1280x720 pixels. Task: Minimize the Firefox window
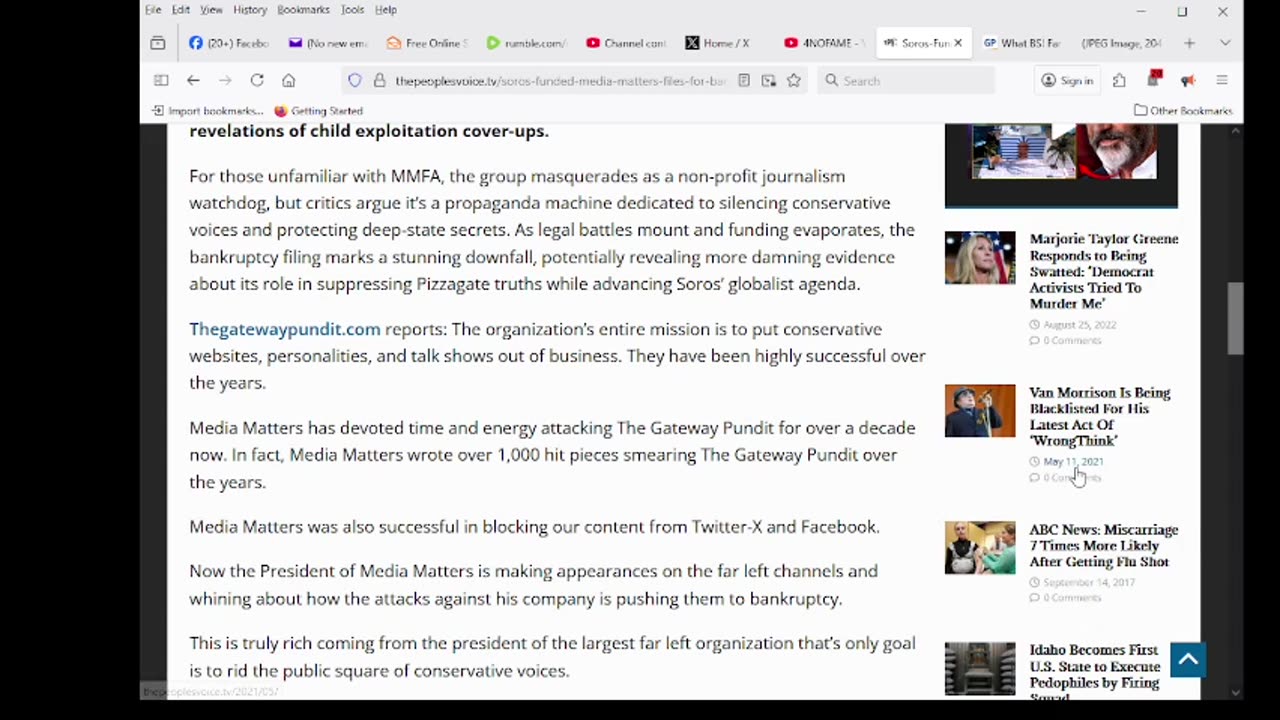pyautogui.click(x=1141, y=11)
